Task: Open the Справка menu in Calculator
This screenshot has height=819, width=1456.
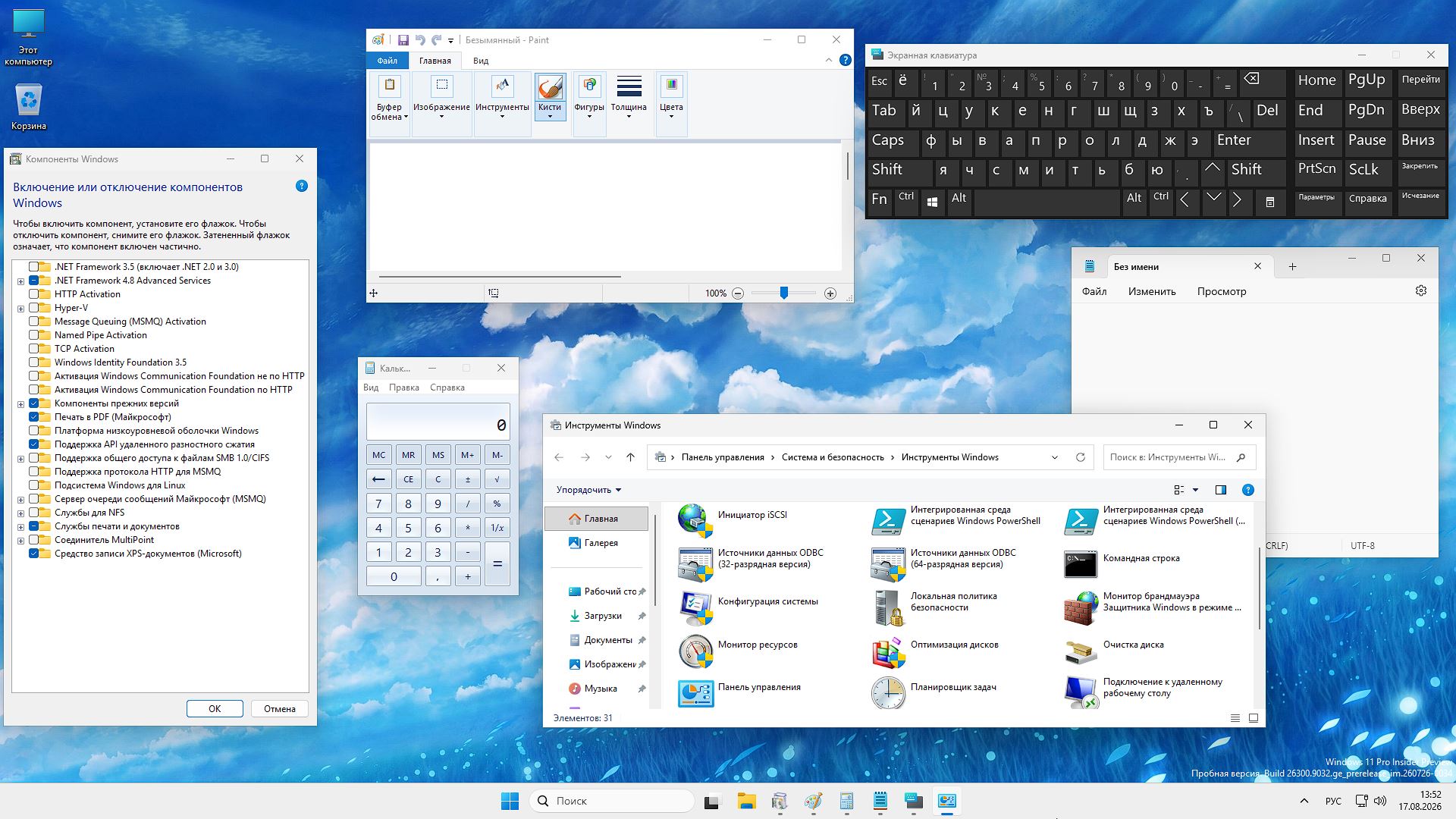Action: point(447,388)
